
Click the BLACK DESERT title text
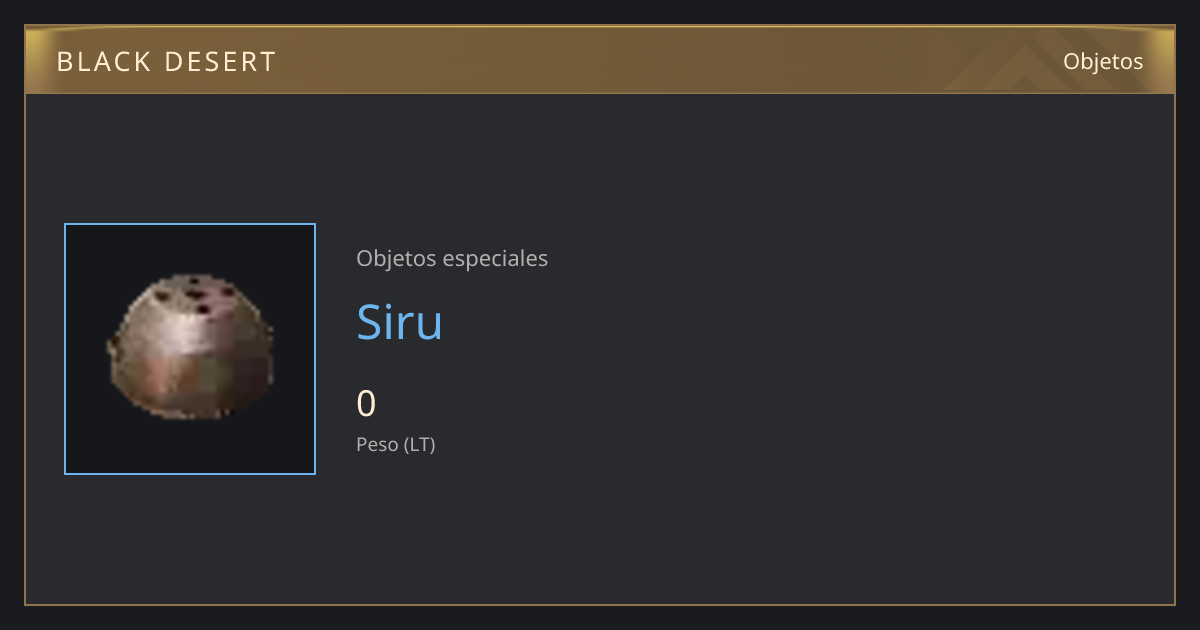pos(166,62)
